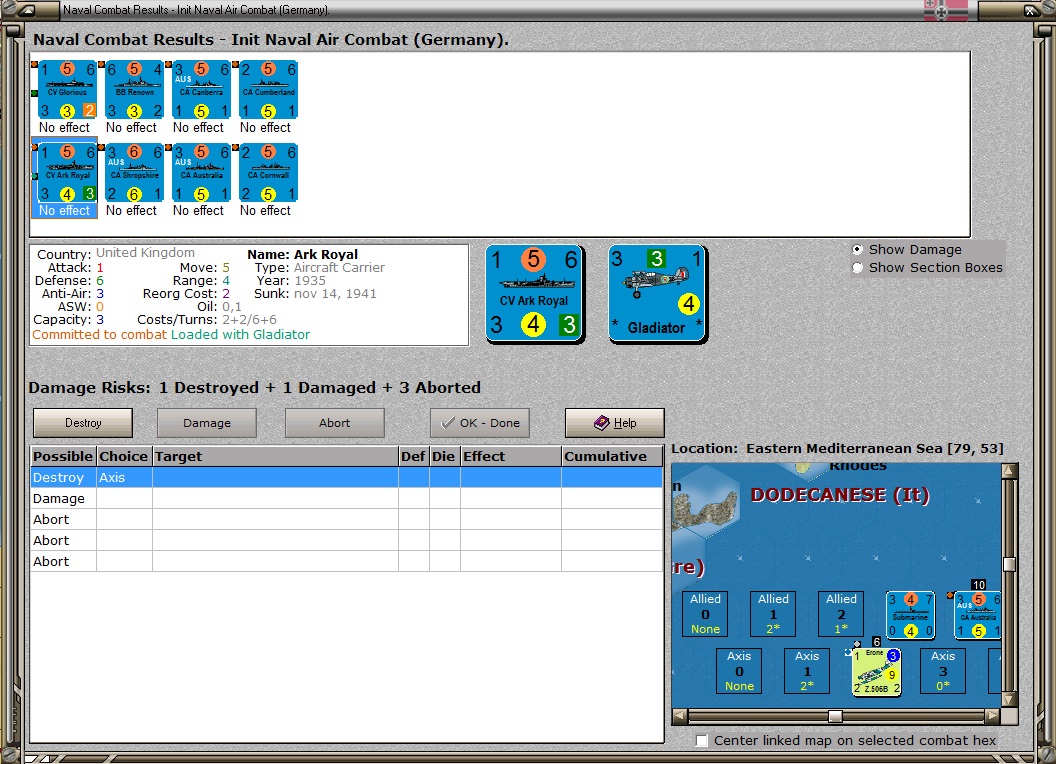Click the CA Australia counter on the map

tap(978, 614)
